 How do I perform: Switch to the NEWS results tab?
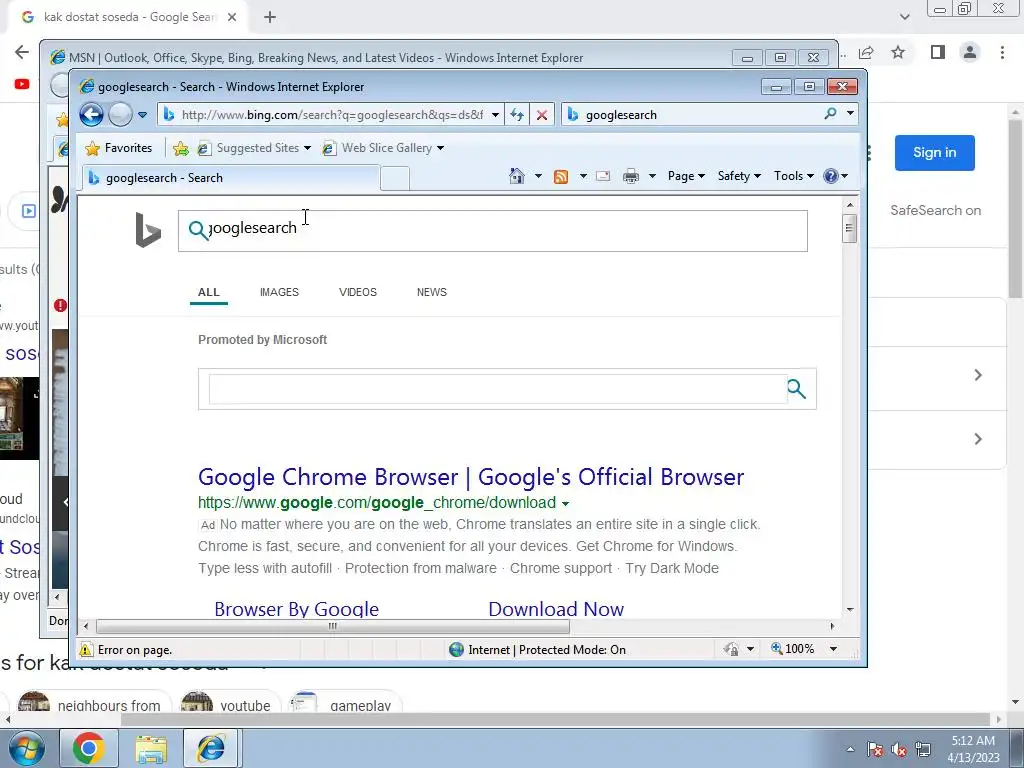pyautogui.click(x=432, y=292)
